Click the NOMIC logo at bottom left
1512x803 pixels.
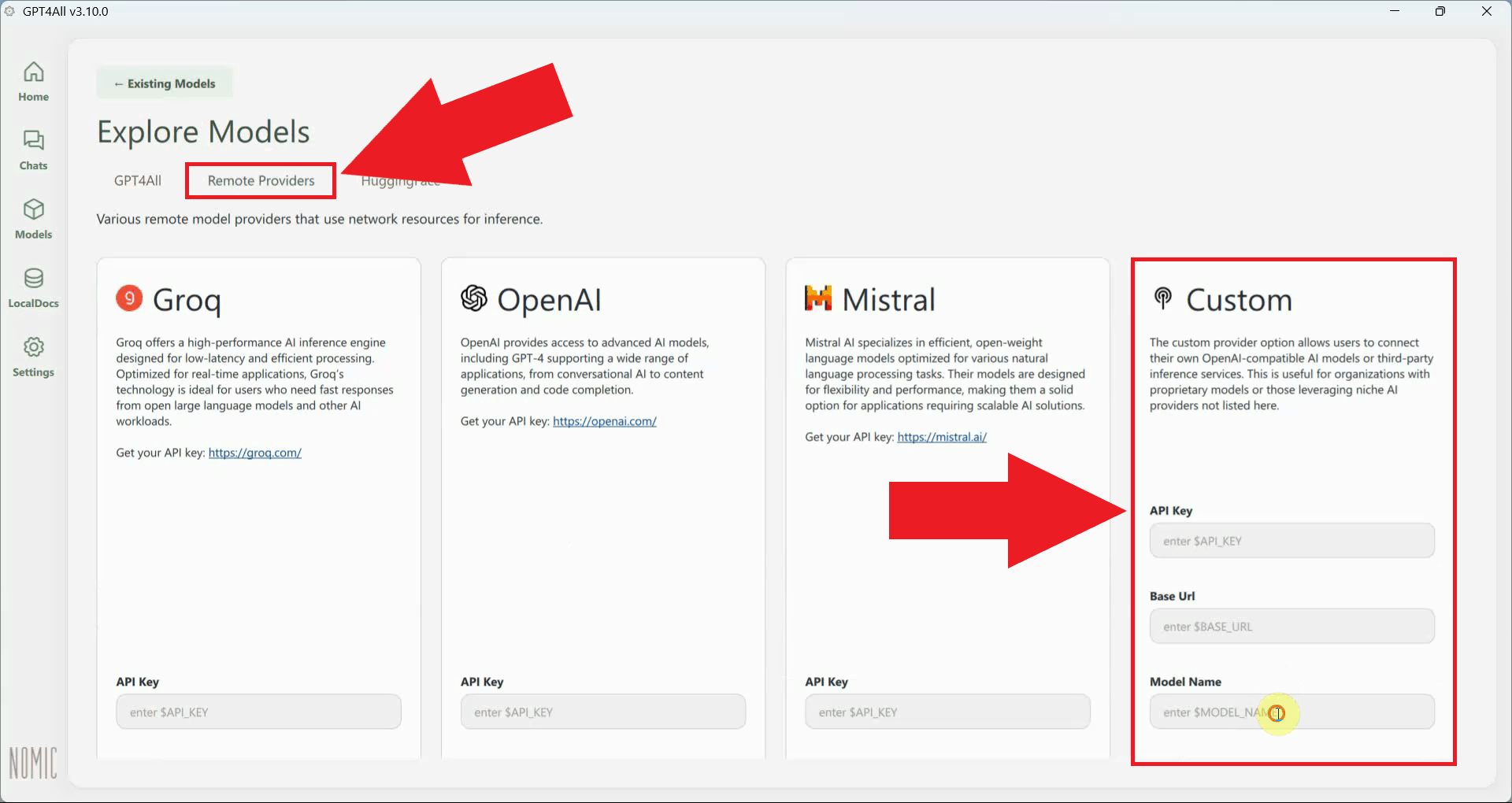[33, 762]
